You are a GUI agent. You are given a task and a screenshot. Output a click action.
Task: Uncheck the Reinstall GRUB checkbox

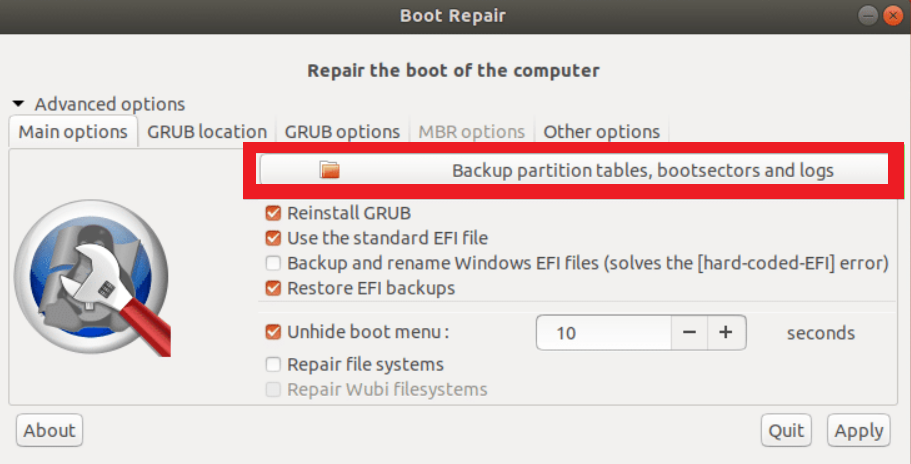coord(273,213)
